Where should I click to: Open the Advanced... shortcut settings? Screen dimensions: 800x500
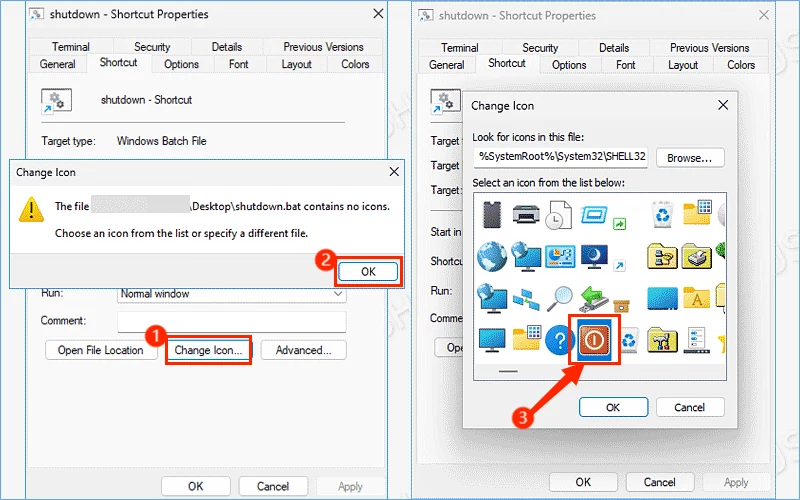pos(304,350)
